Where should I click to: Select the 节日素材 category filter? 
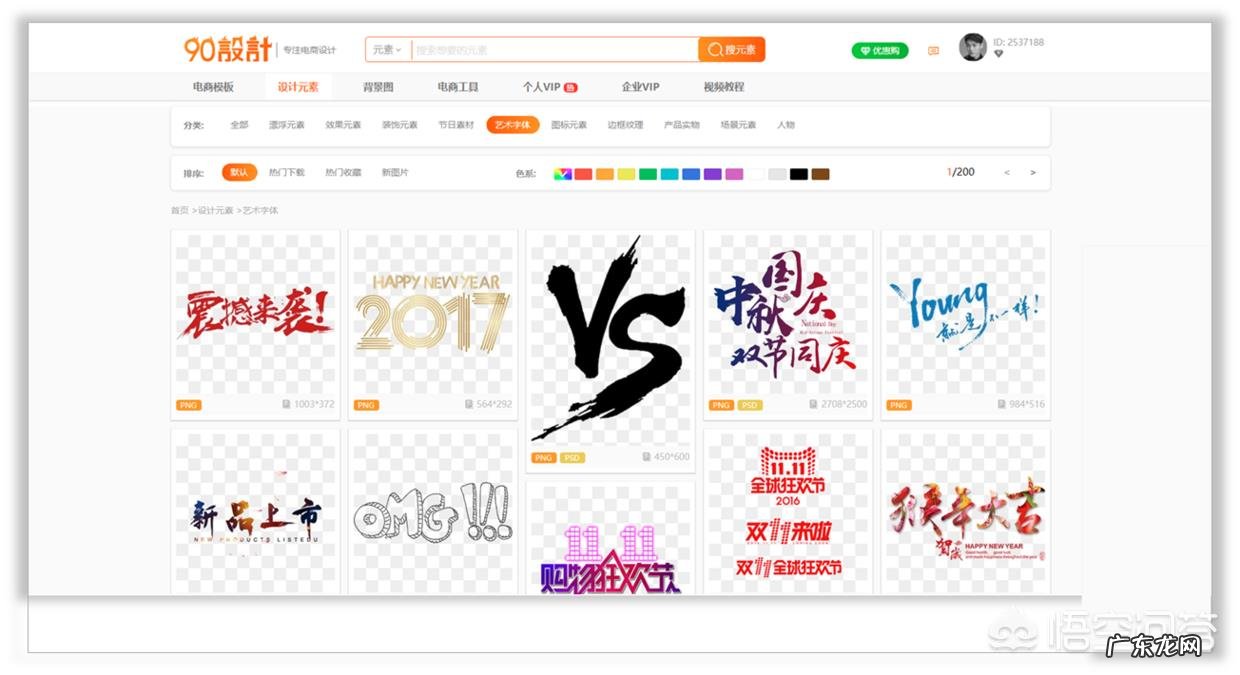tap(456, 125)
